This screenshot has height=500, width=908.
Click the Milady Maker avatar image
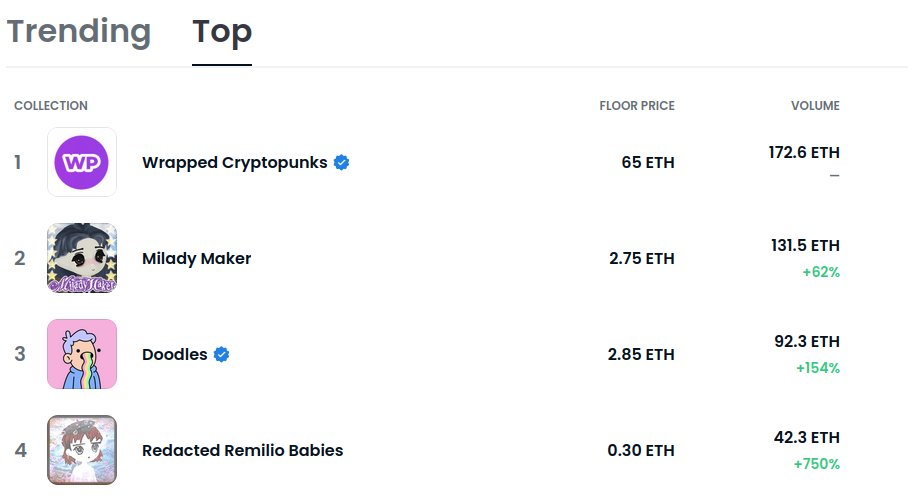click(x=82, y=258)
